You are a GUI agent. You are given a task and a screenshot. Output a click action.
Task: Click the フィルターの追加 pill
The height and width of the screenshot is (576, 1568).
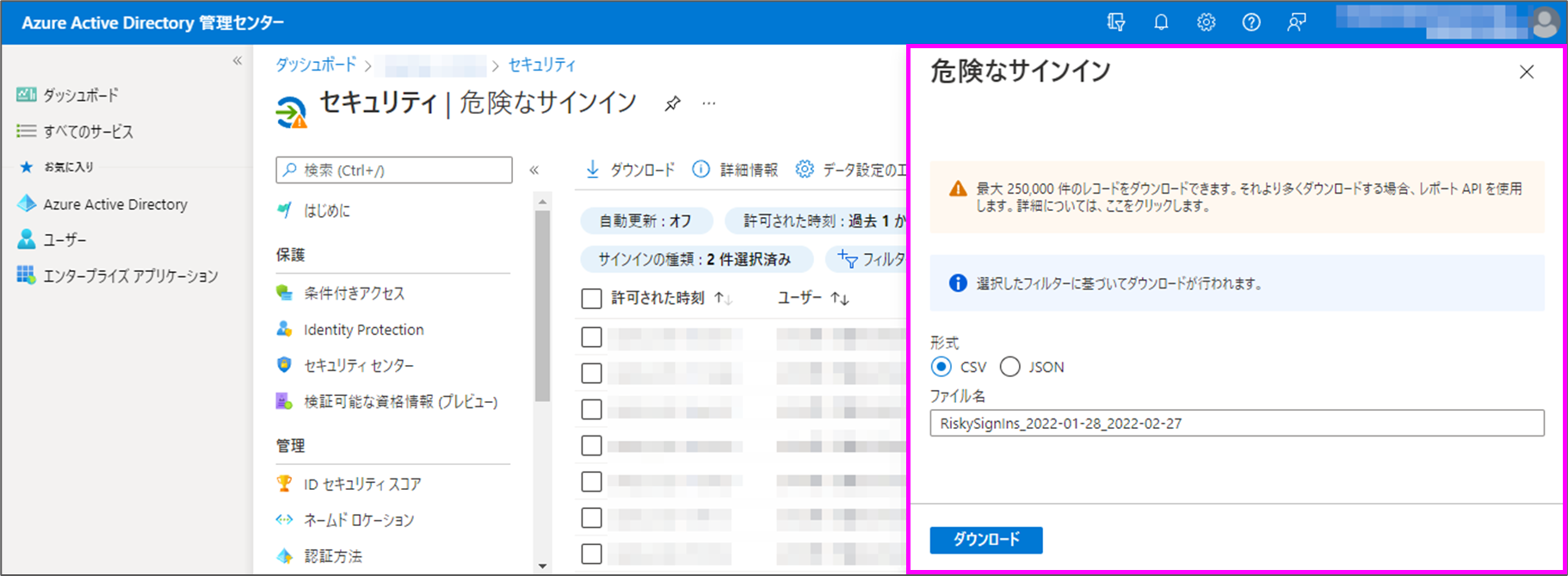tap(867, 259)
